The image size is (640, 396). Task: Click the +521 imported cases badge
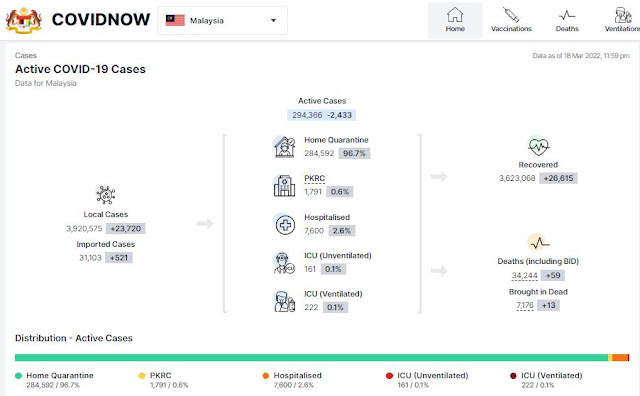(x=119, y=258)
